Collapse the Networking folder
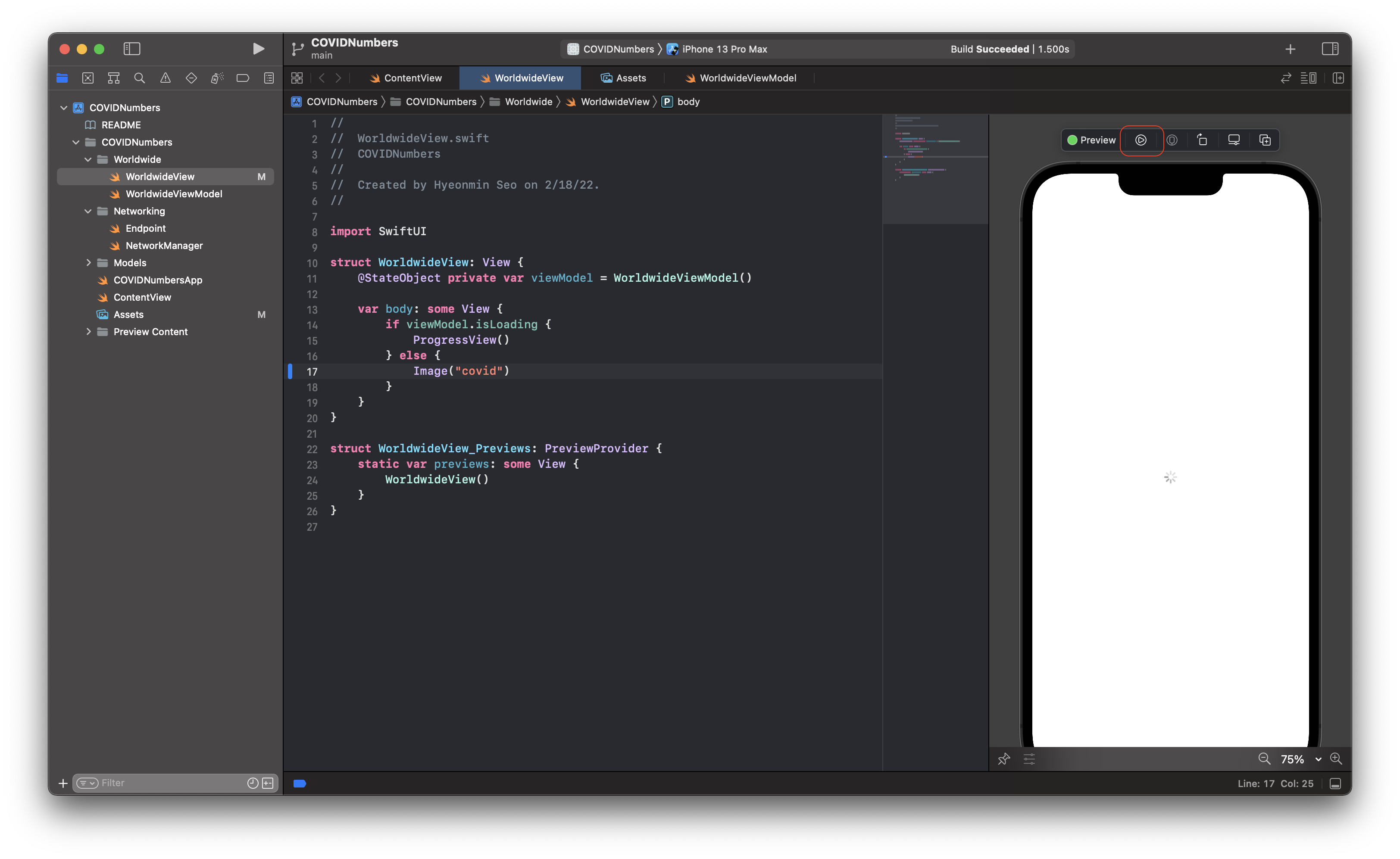Viewport: 1400px width, 859px height. pos(88,211)
